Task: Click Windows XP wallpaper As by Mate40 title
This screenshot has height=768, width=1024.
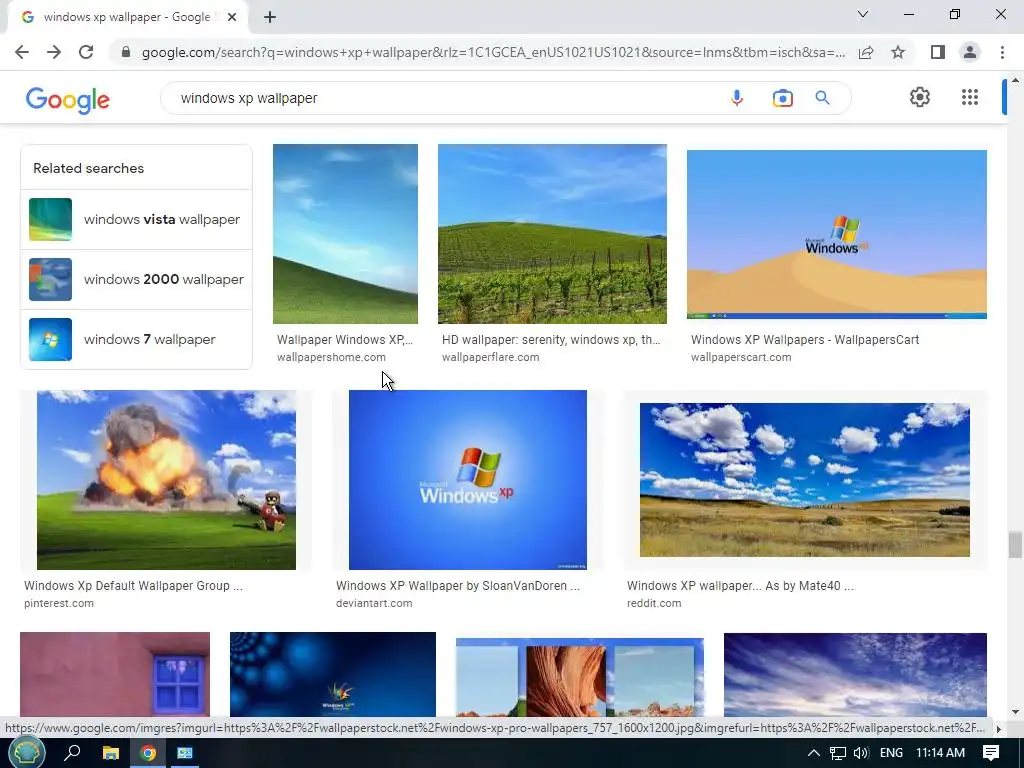Action: [x=741, y=586]
